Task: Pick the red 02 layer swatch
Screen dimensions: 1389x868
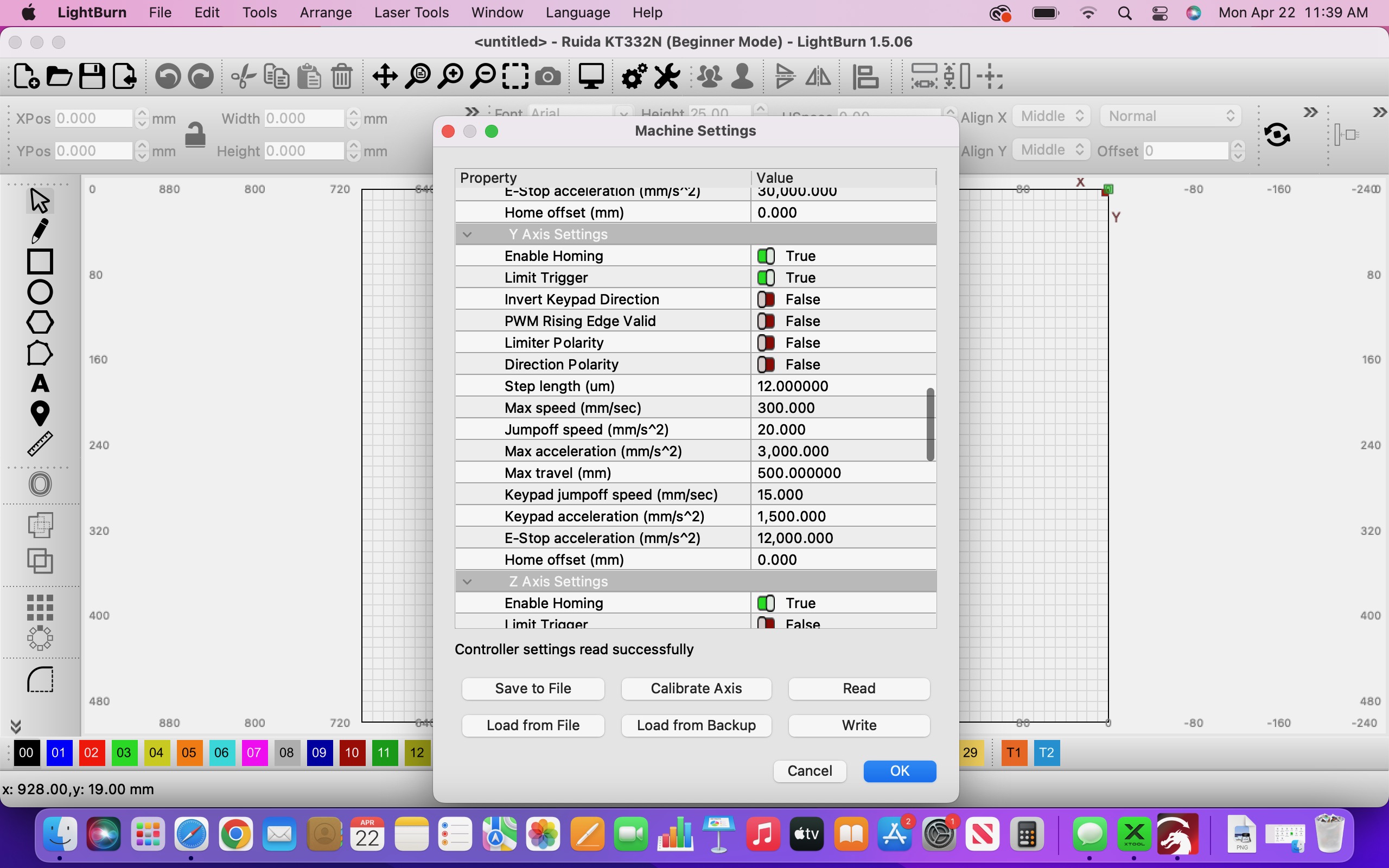Action: [x=91, y=752]
